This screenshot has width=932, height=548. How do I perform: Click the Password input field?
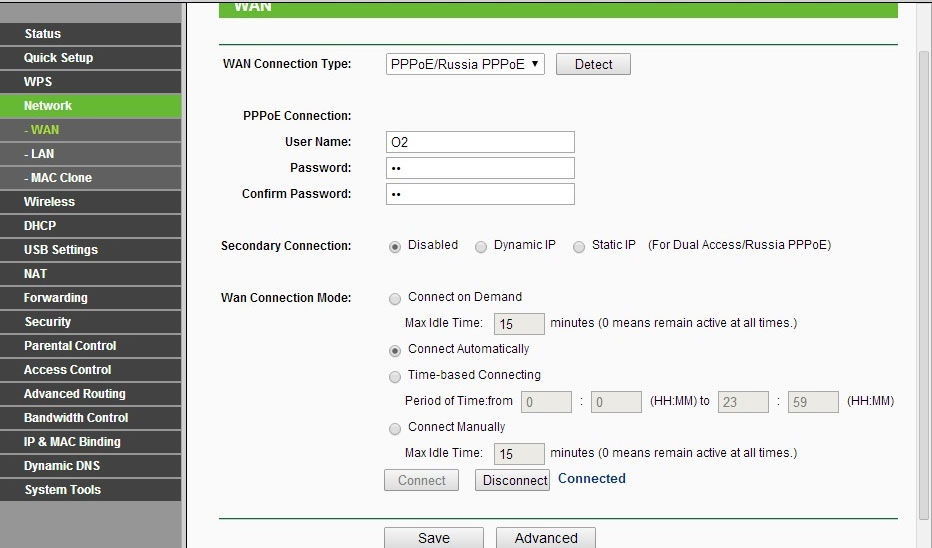click(x=480, y=168)
